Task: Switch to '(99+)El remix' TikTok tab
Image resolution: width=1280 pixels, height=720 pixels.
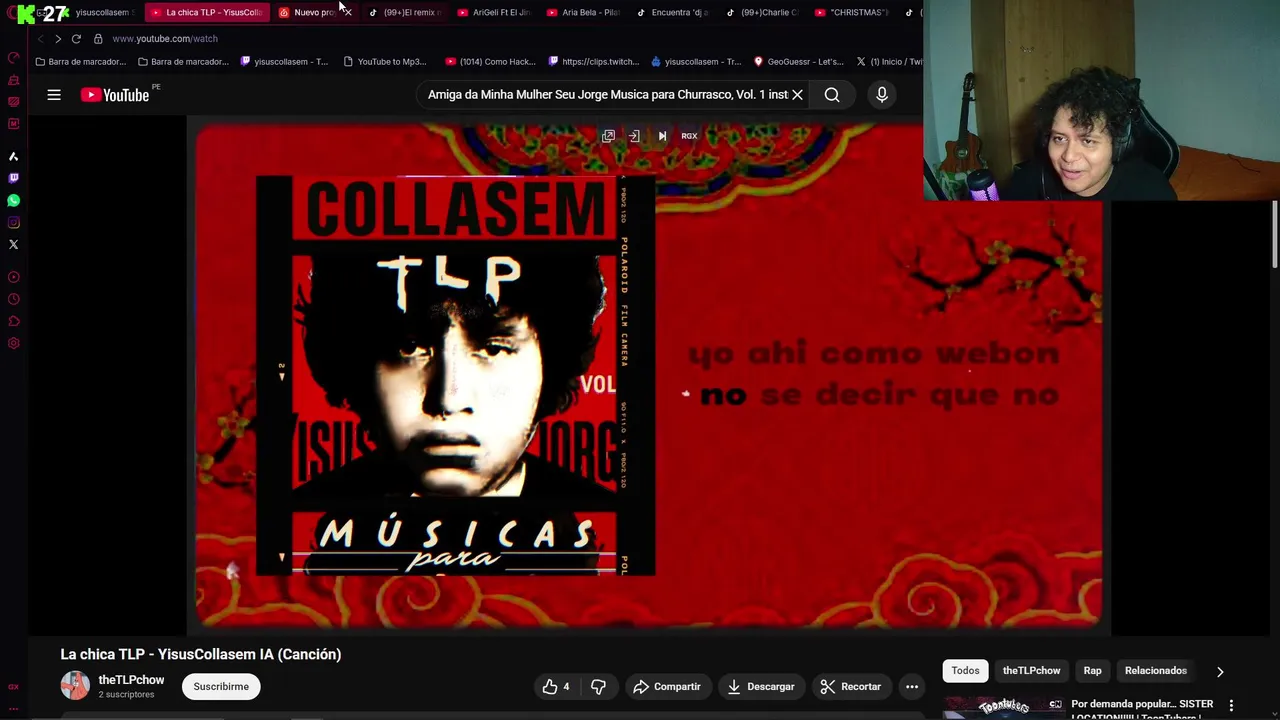Action: [404, 12]
